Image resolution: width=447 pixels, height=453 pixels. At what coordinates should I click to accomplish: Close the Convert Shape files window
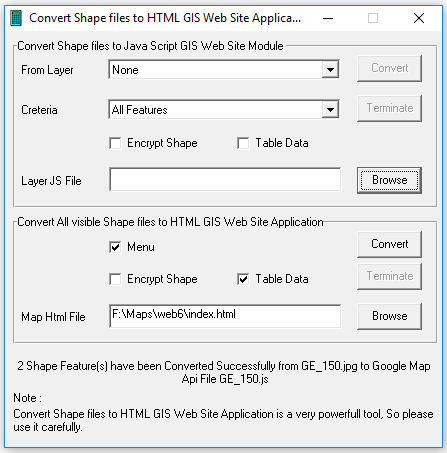419,18
